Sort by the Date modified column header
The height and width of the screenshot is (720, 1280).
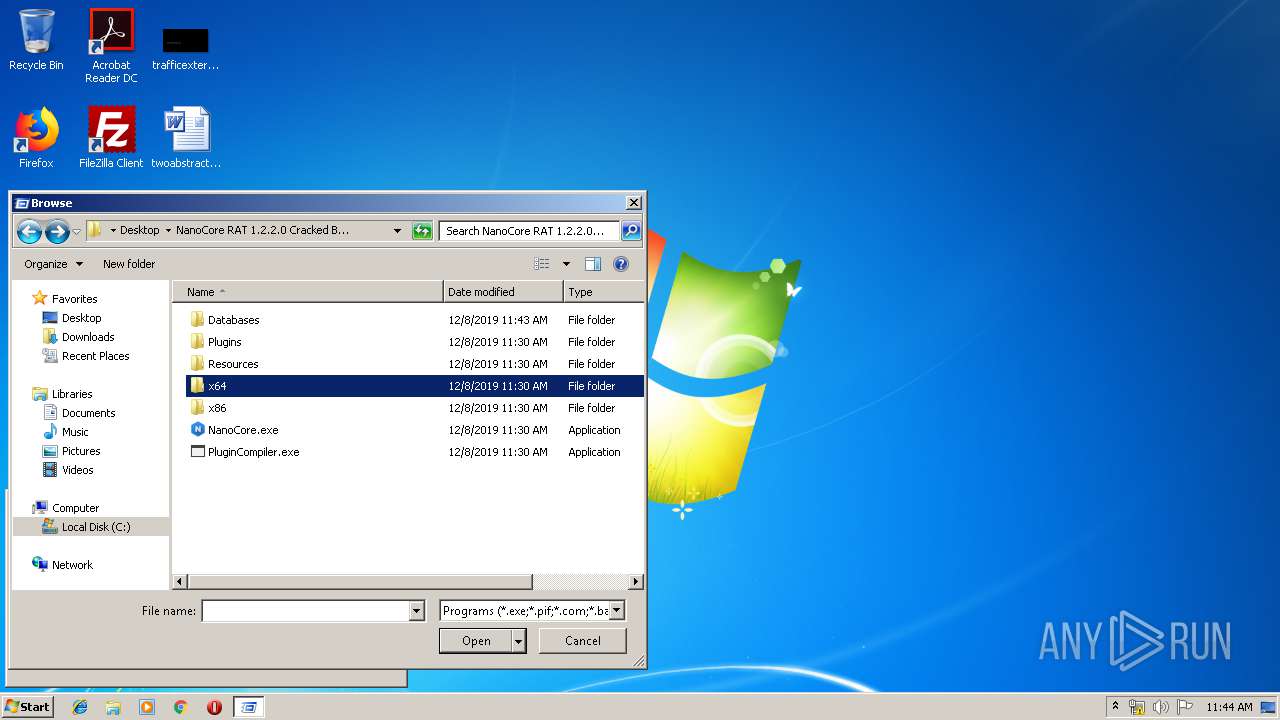point(503,292)
